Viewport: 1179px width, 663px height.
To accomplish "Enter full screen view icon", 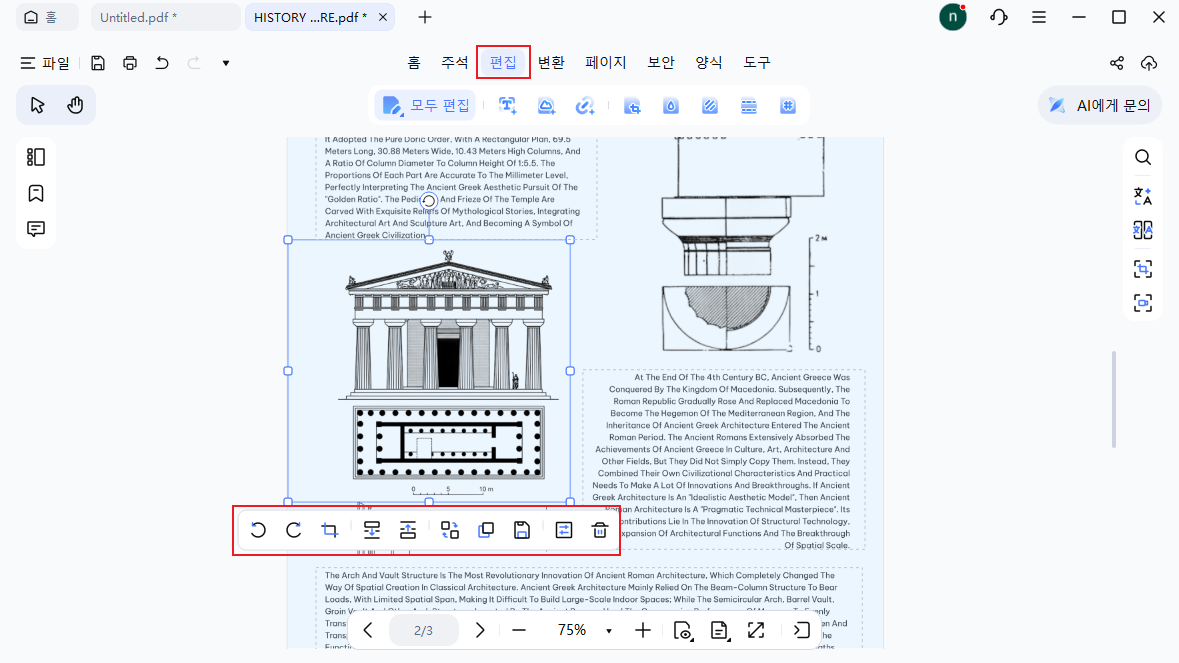I will click(756, 630).
